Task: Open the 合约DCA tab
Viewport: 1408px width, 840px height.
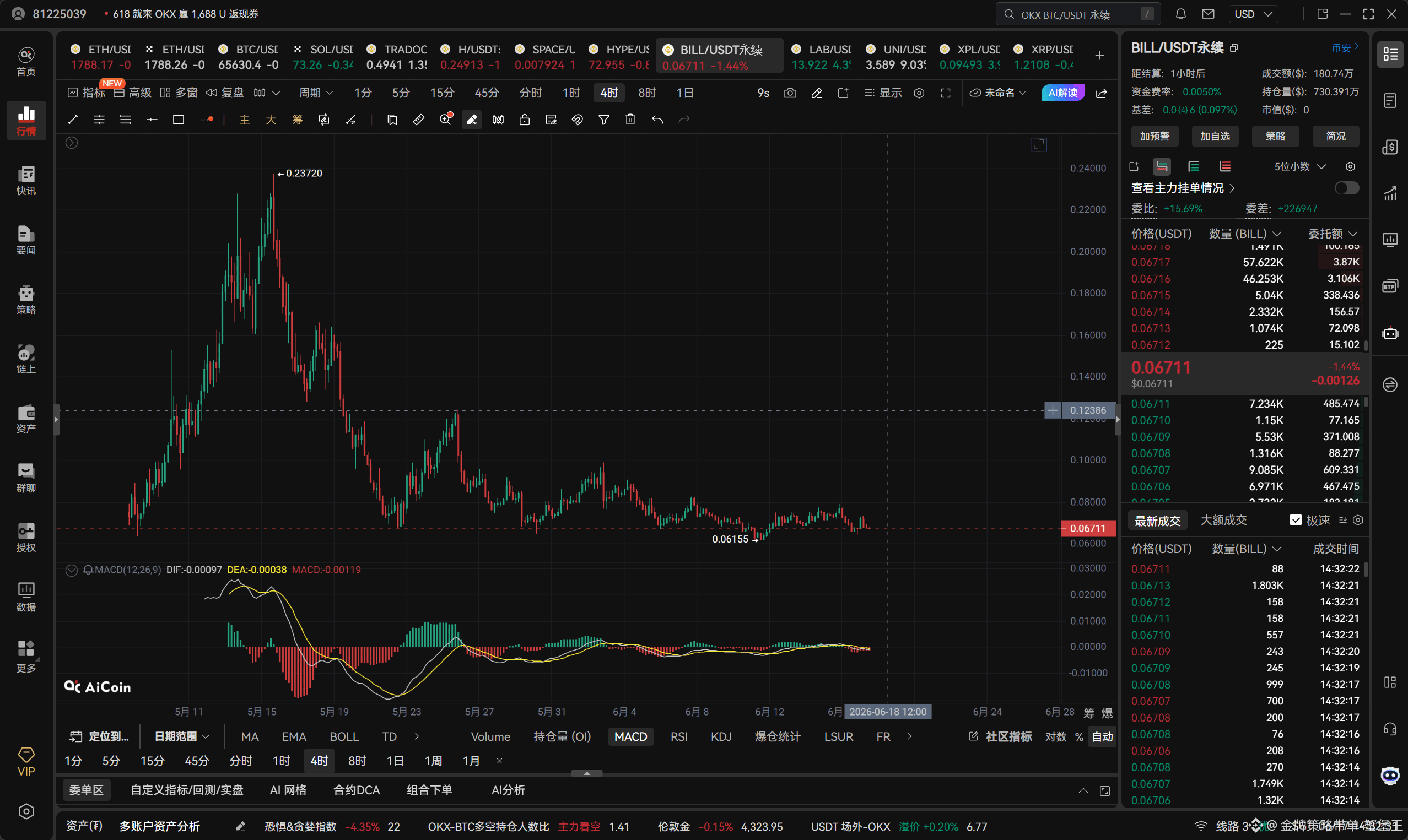Action: (x=357, y=790)
